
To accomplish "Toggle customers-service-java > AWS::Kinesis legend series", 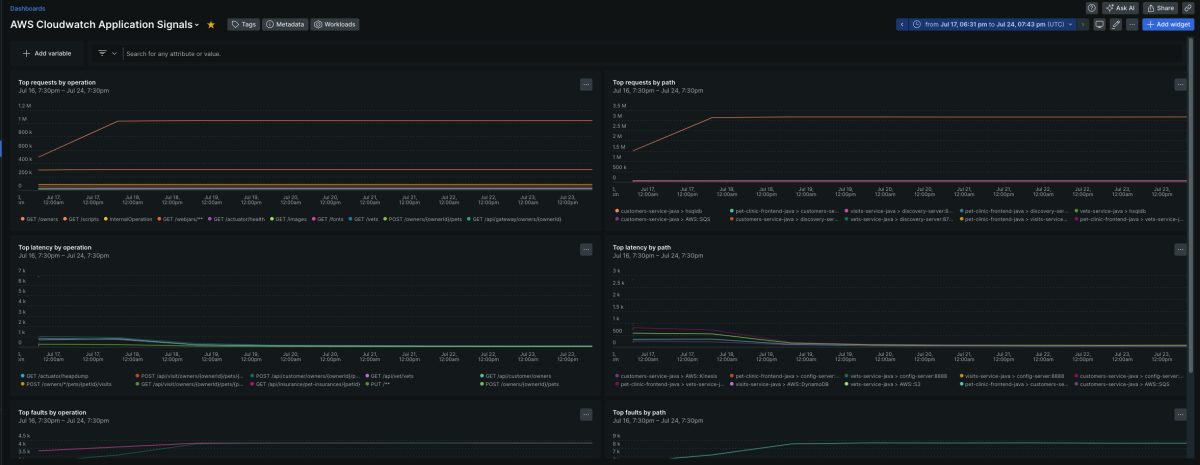I will (x=664, y=375).
